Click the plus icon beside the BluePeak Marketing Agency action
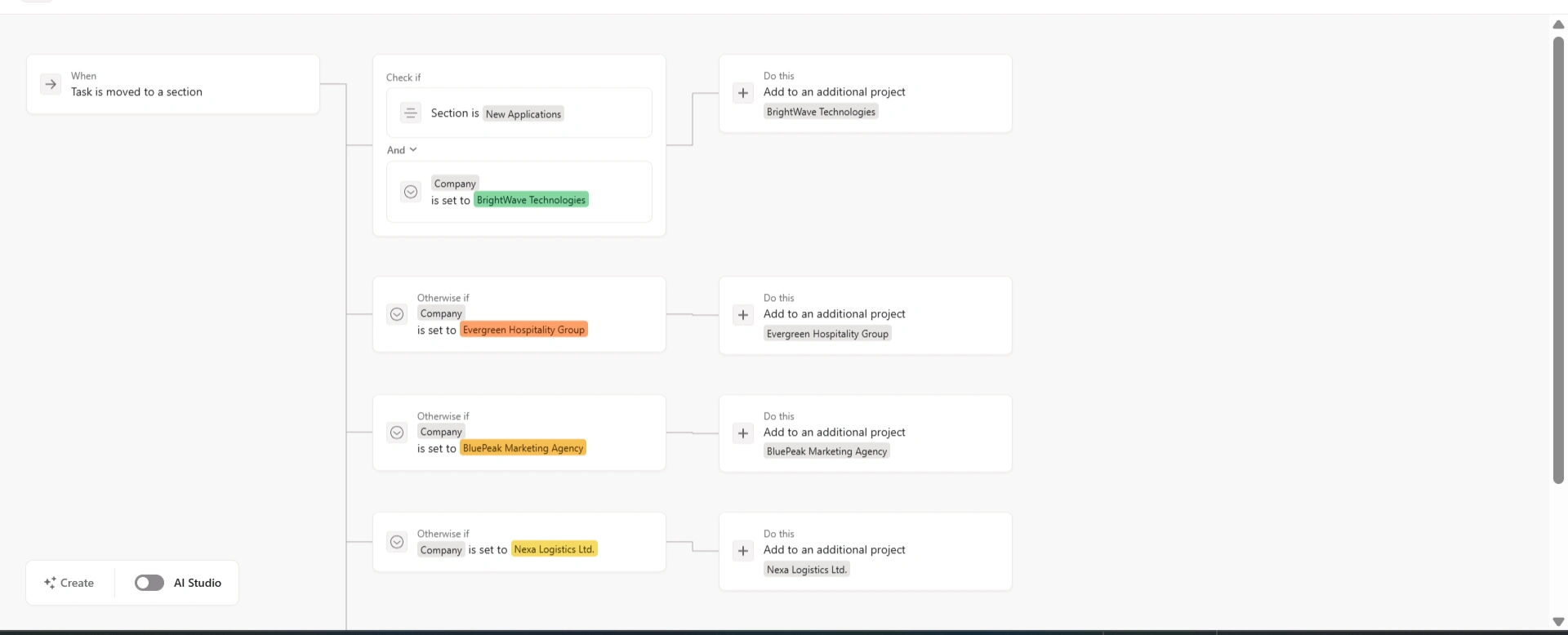The height and width of the screenshot is (635, 1568). (x=743, y=433)
